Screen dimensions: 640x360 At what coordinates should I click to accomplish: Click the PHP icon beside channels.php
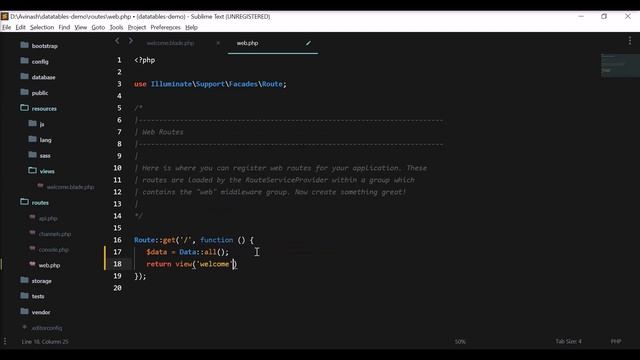pyautogui.click(x=32, y=233)
